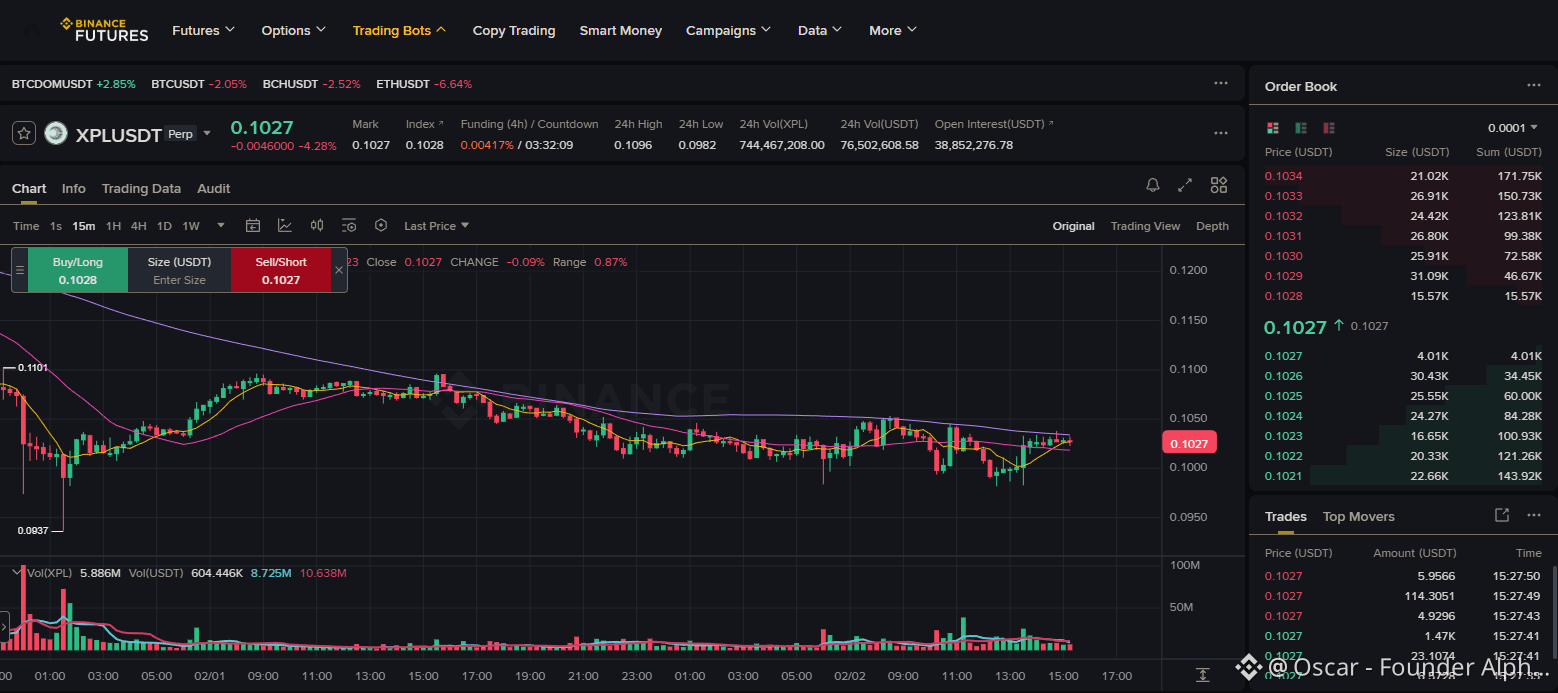Click the 0.1021 bid price row
This screenshot has height=693, width=1558.
(1403, 476)
